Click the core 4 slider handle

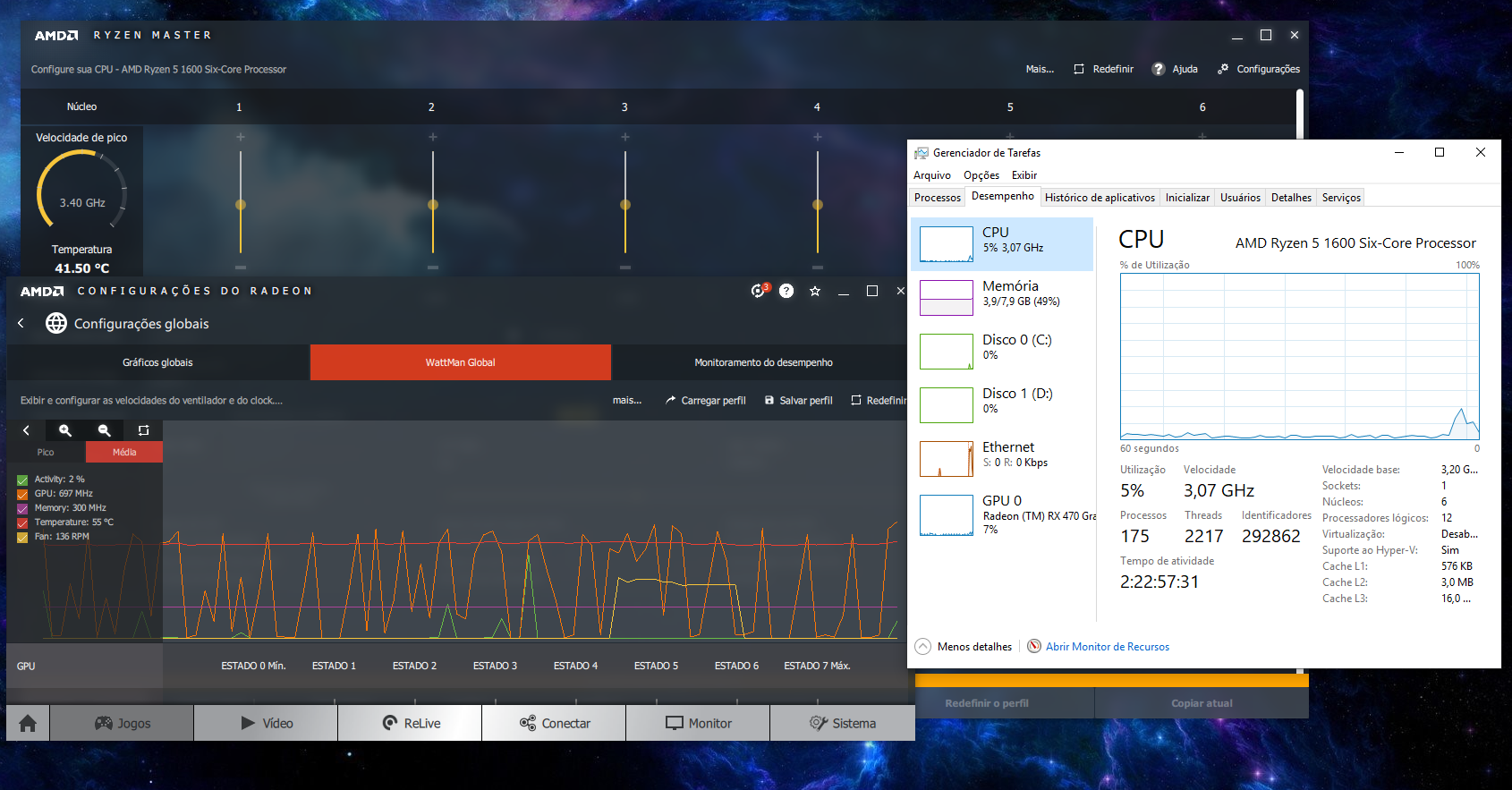[x=818, y=205]
